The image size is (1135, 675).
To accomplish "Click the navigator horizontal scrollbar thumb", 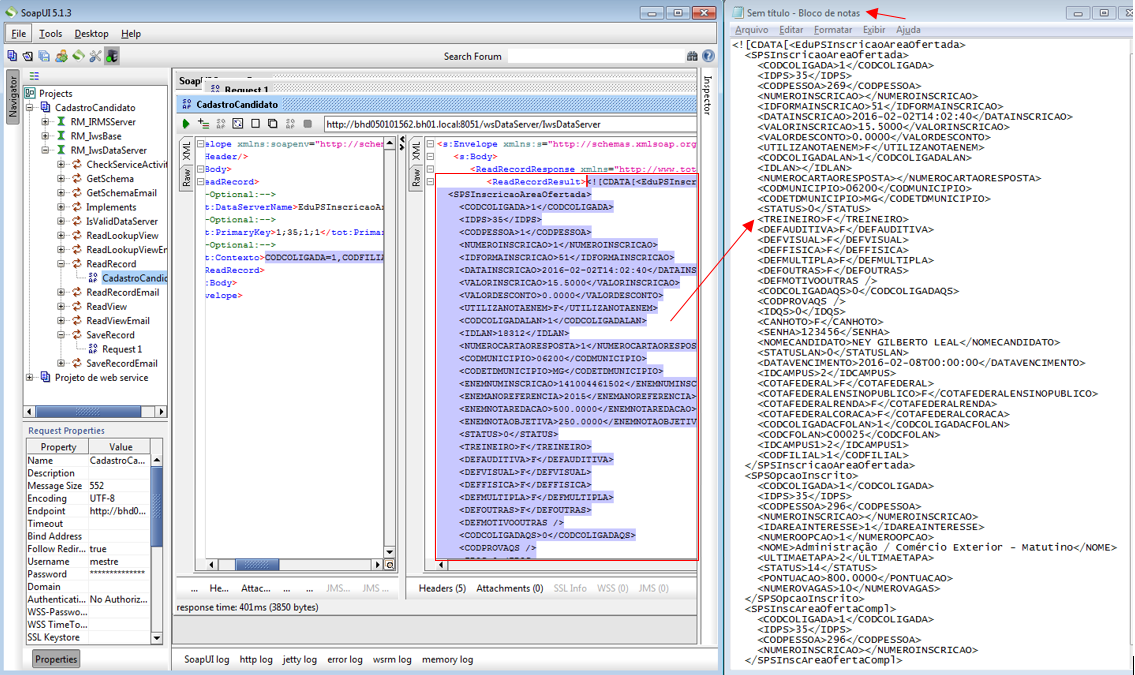I will (88, 411).
